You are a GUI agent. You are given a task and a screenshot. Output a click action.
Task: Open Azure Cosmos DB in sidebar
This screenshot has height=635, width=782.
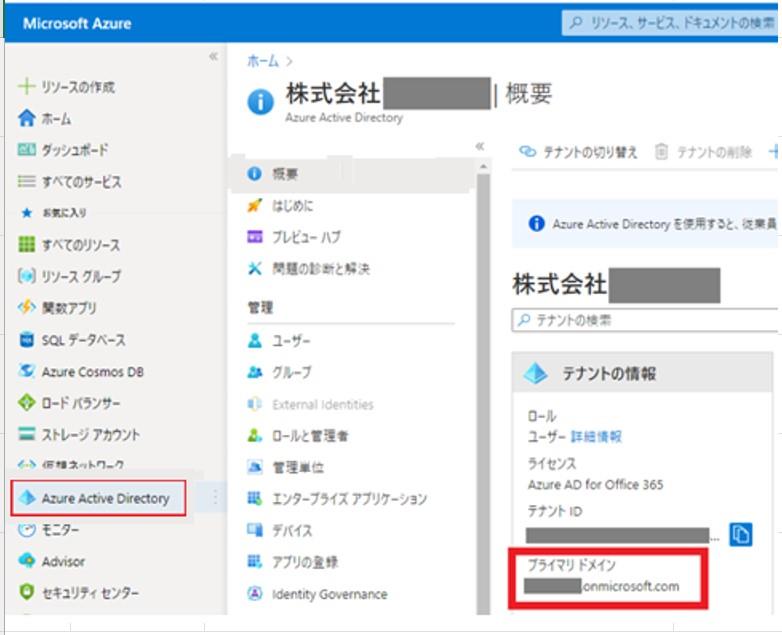click(x=80, y=372)
